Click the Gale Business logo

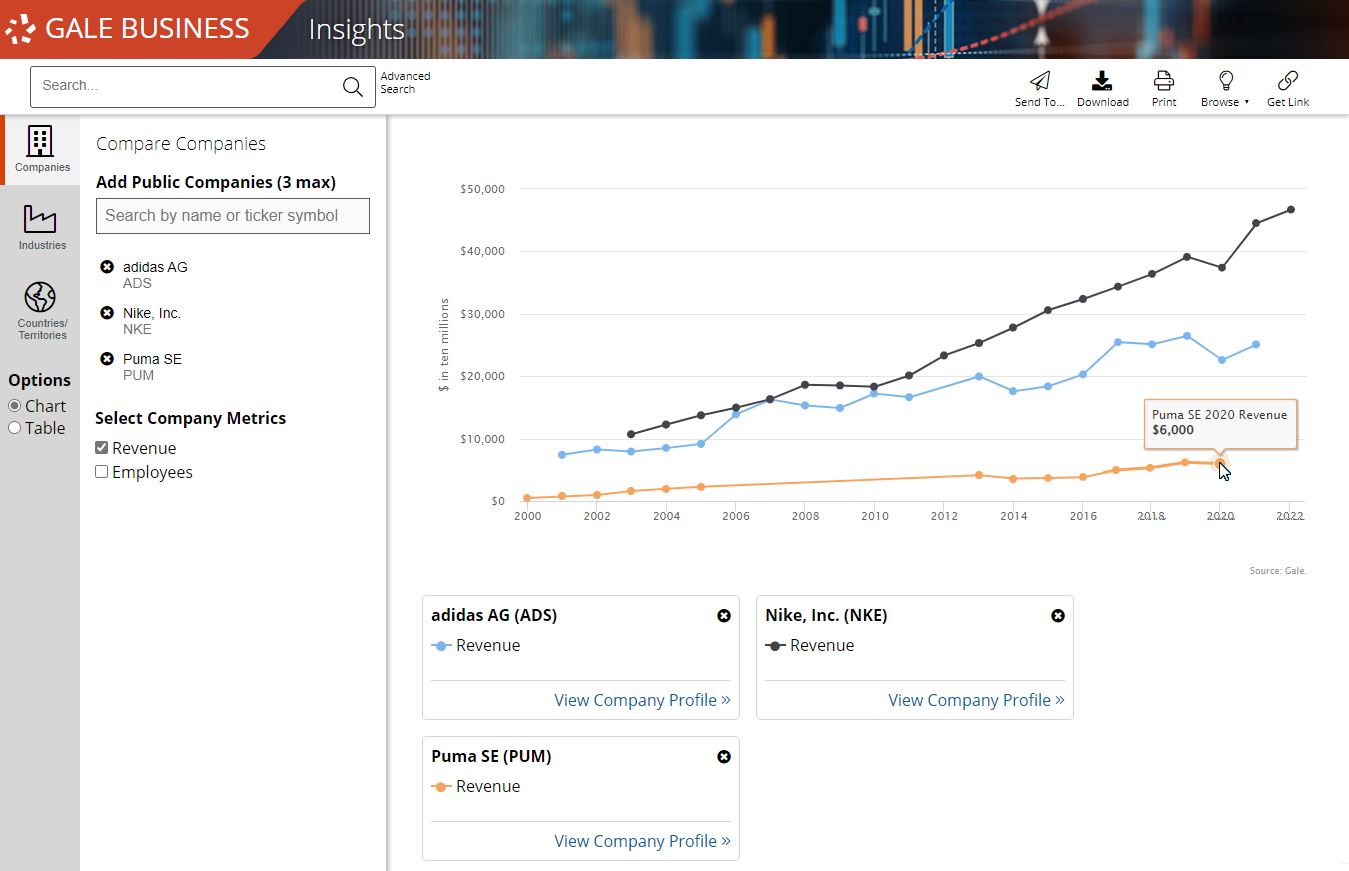[x=128, y=29]
